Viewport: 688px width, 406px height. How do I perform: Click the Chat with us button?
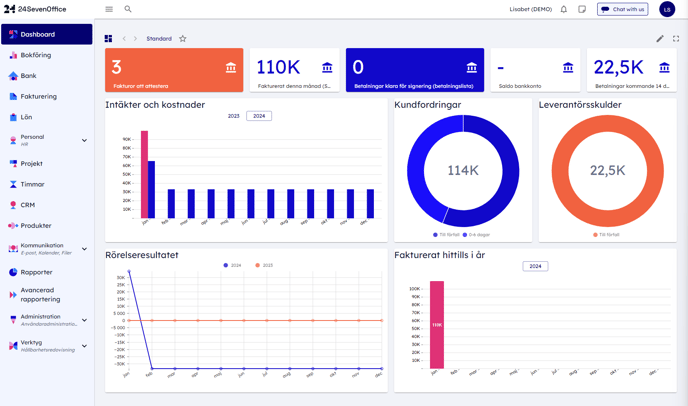(622, 9)
